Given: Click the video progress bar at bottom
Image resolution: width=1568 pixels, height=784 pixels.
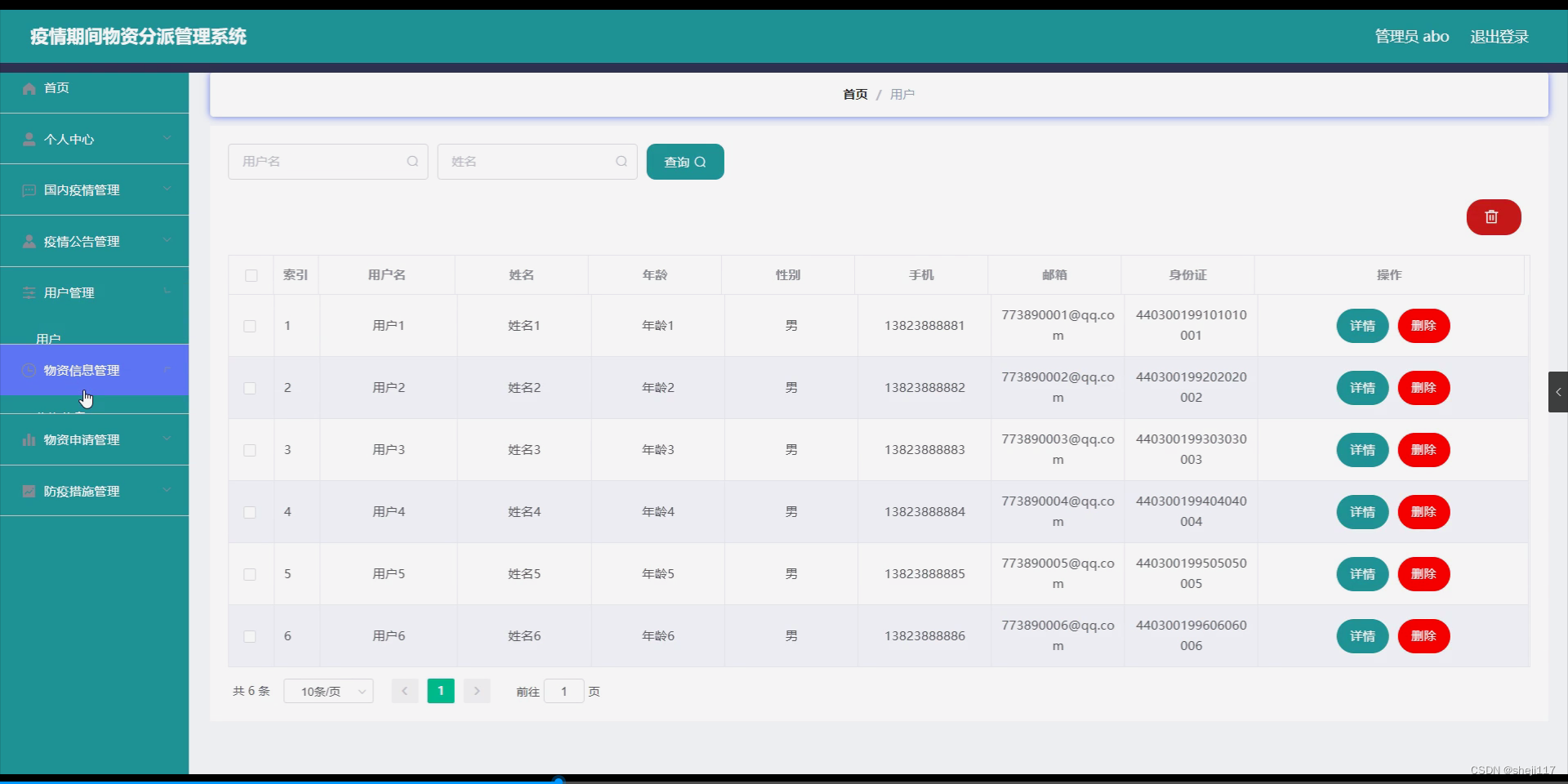Looking at the screenshot, I should pos(784,781).
